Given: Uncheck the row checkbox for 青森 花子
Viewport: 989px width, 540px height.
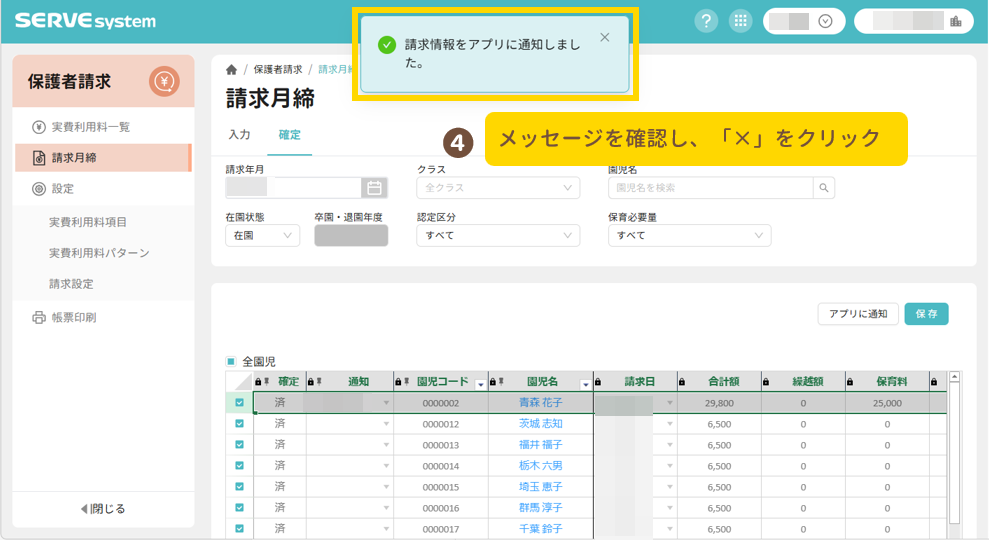Looking at the screenshot, I should point(239,403).
